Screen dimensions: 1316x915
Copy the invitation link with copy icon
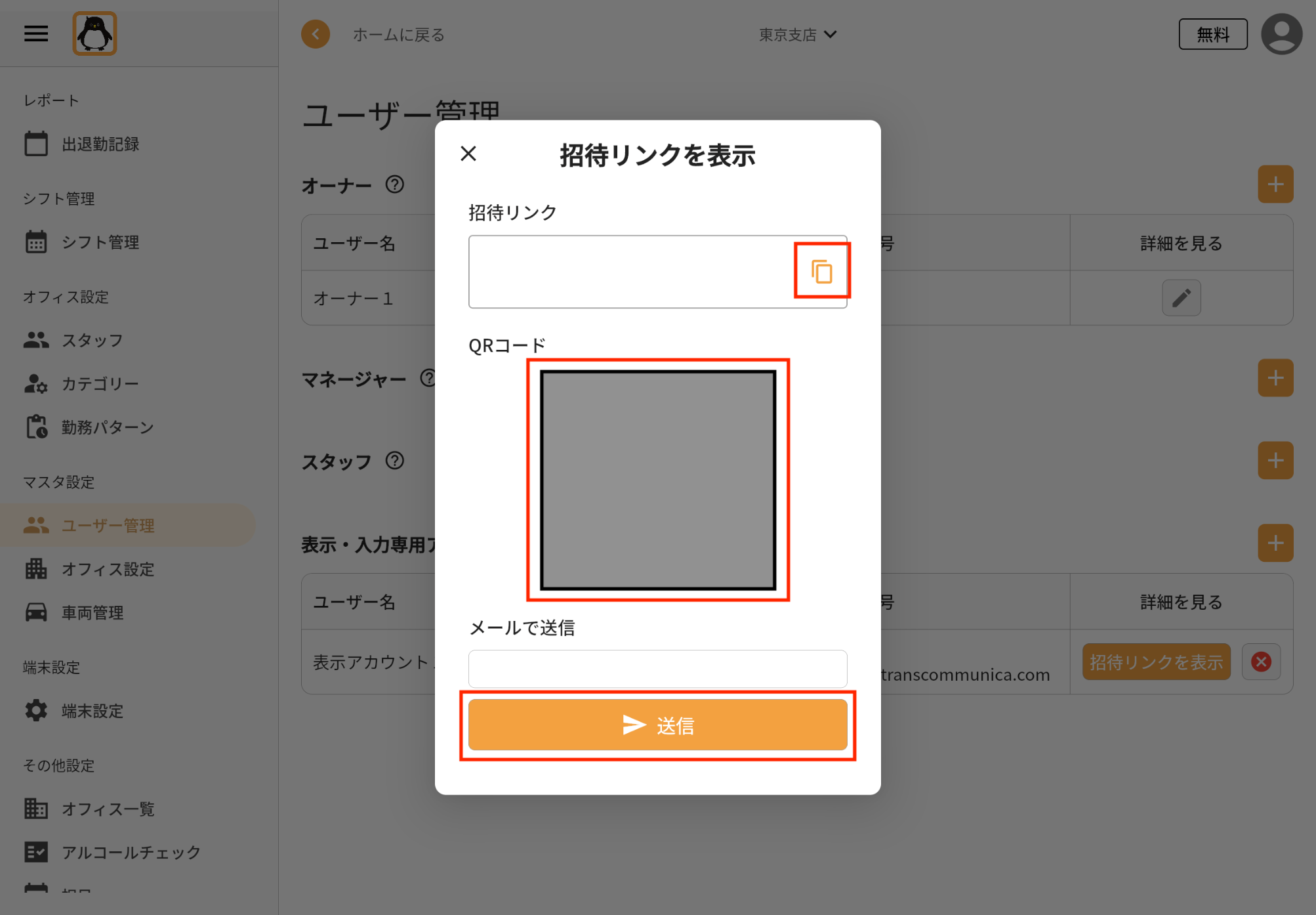(821, 271)
